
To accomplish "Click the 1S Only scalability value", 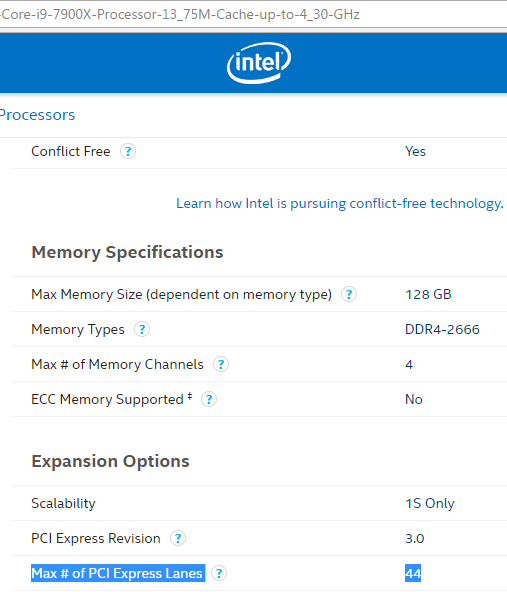I will pos(430,503).
